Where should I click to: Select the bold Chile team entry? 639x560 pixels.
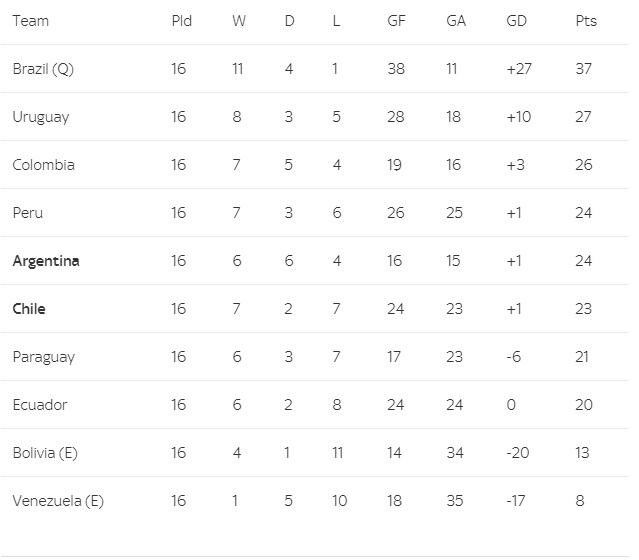(x=29, y=309)
